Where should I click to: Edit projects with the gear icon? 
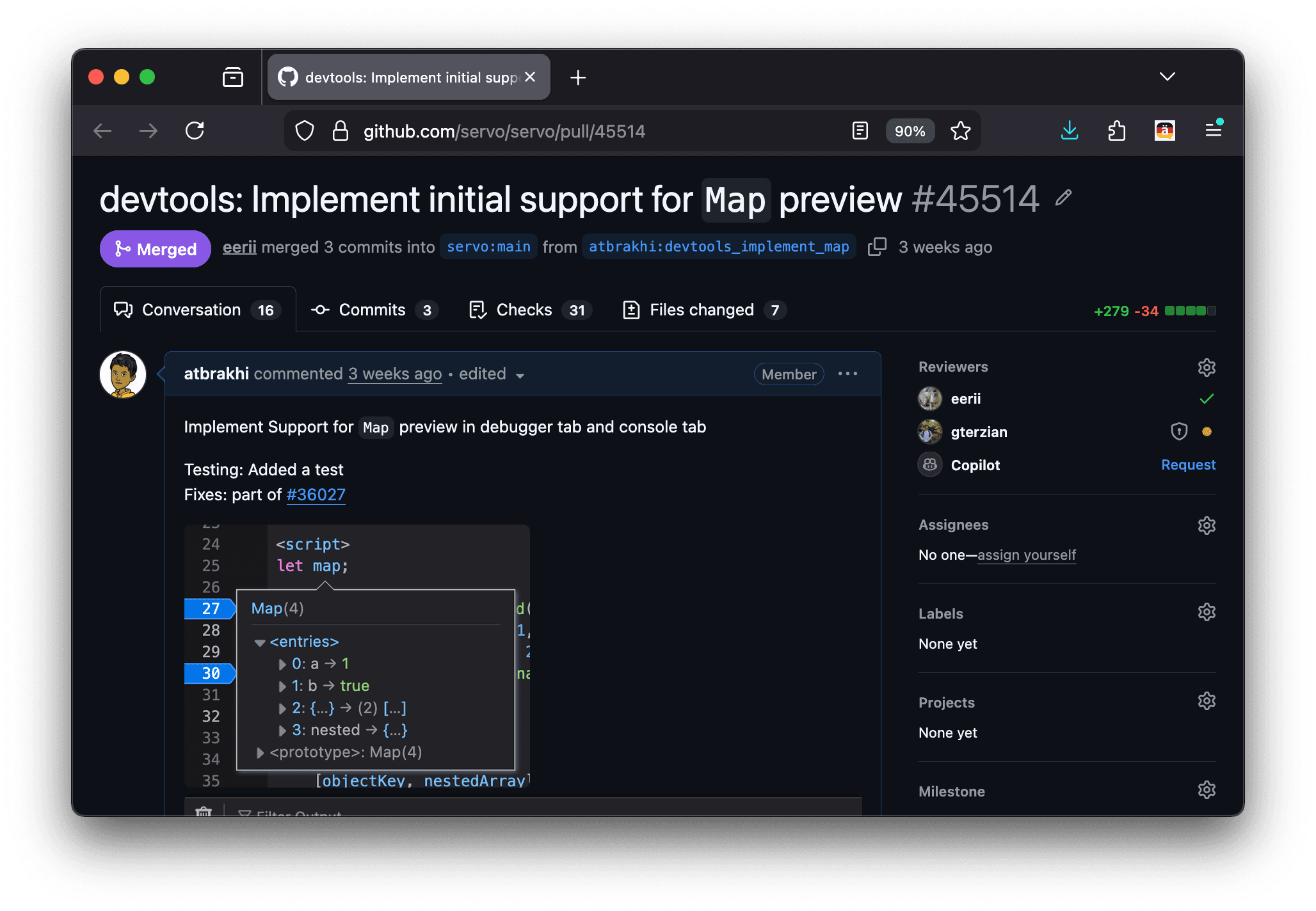[1207, 701]
